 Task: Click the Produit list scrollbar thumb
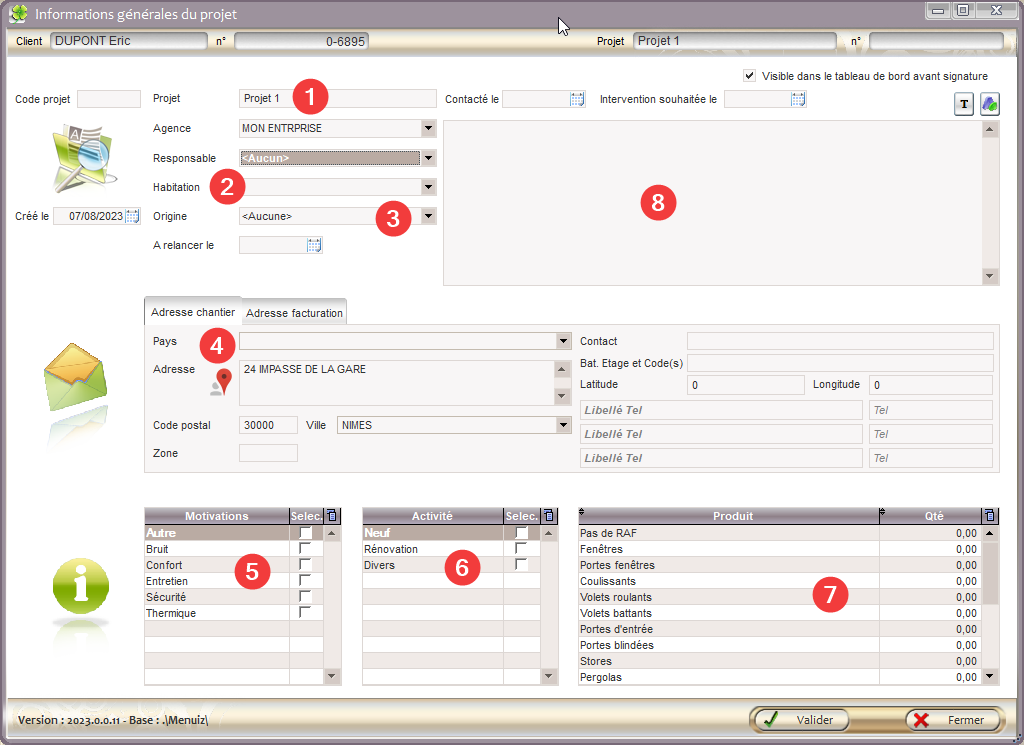tap(990, 573)
